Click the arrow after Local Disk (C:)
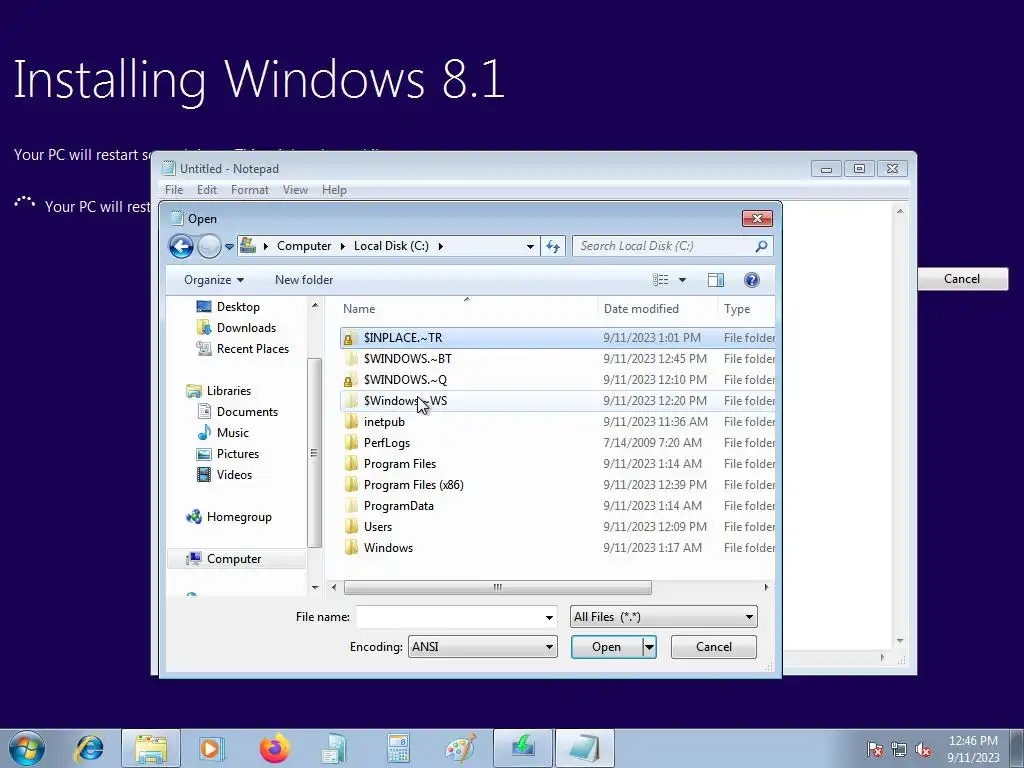Viewport: 1024px width, 768px height. point(441,246)
